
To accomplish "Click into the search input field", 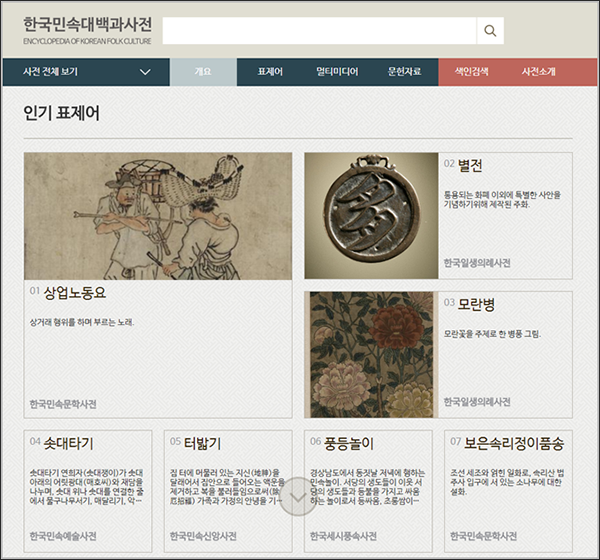I will click(x=320, y=30).
